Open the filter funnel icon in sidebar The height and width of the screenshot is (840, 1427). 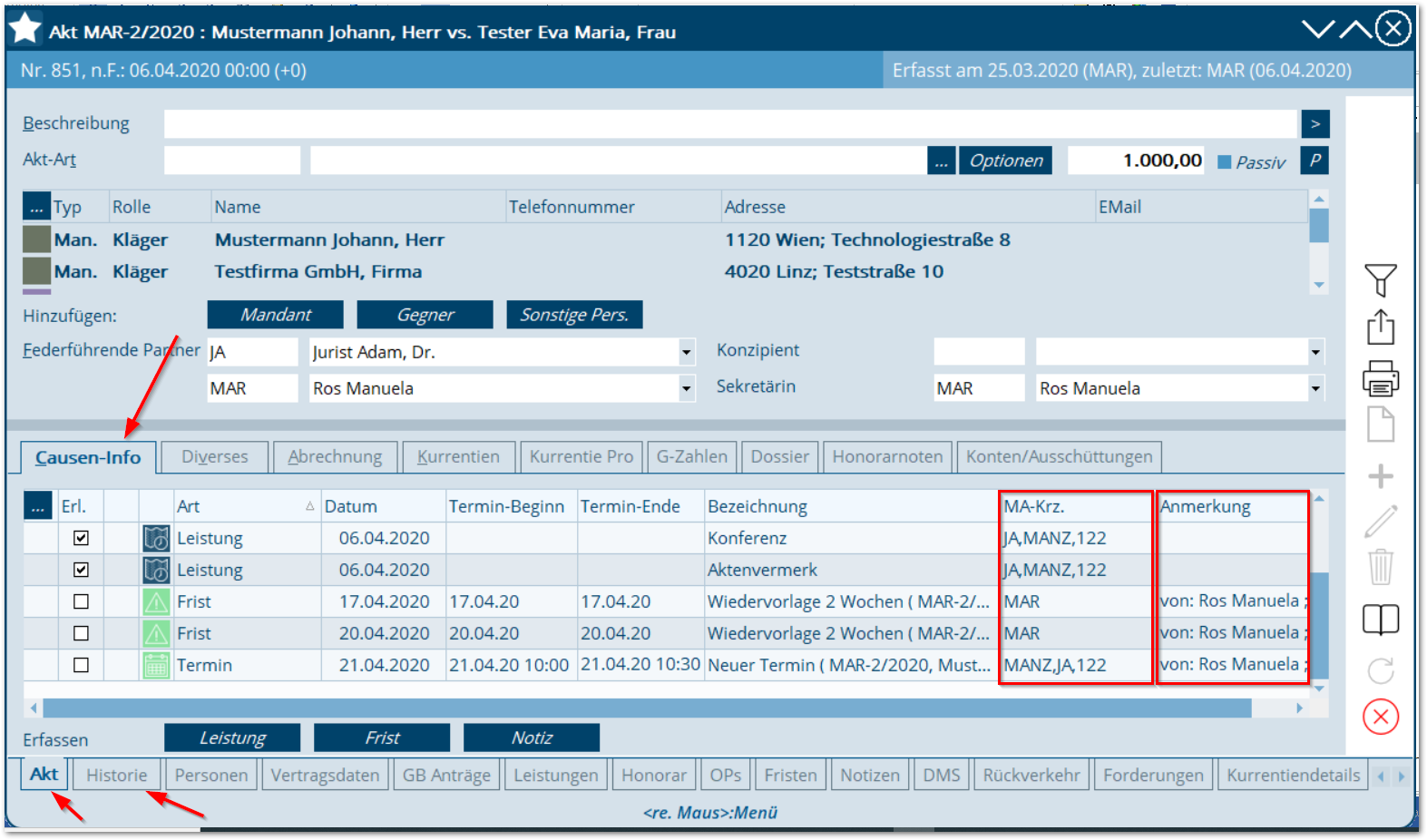tap(1380, 280)
